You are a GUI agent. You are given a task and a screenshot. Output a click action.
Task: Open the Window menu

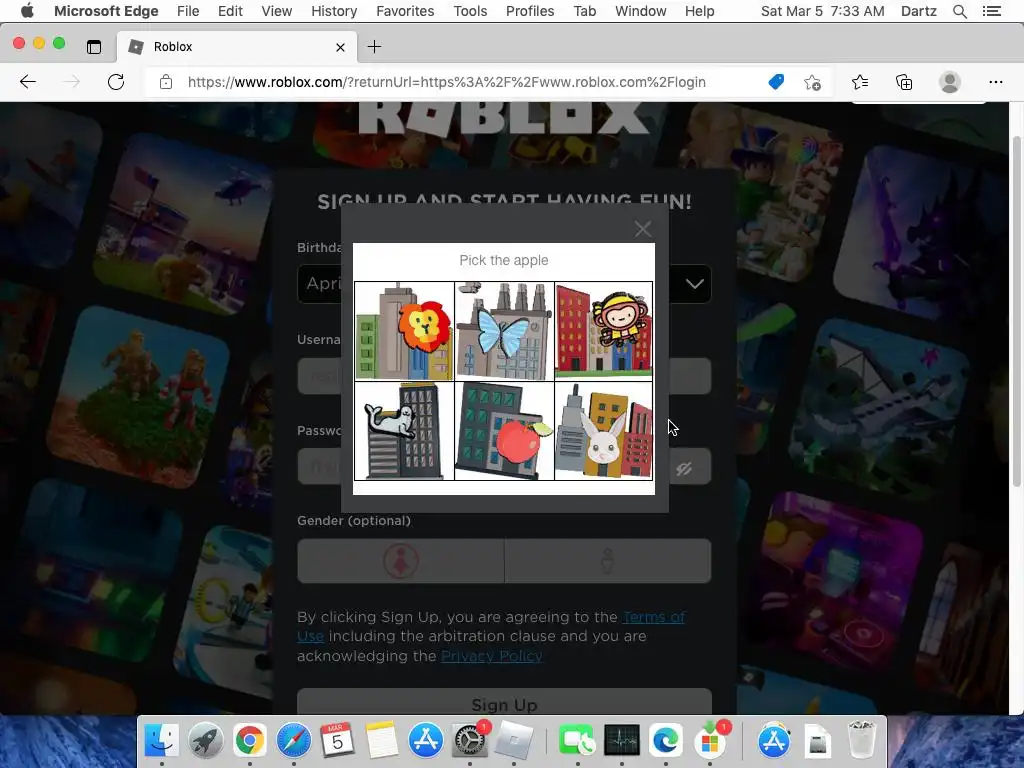[641, 11]
